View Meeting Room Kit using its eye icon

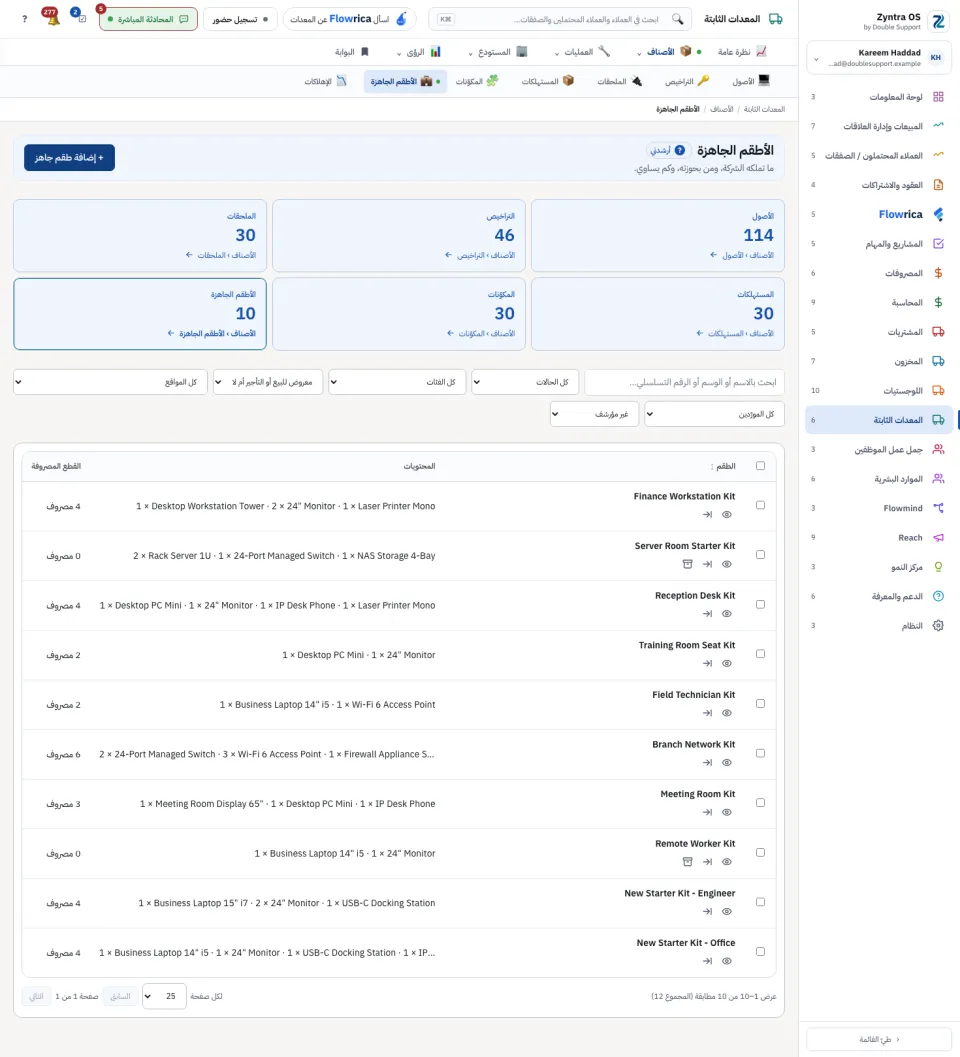727,812
